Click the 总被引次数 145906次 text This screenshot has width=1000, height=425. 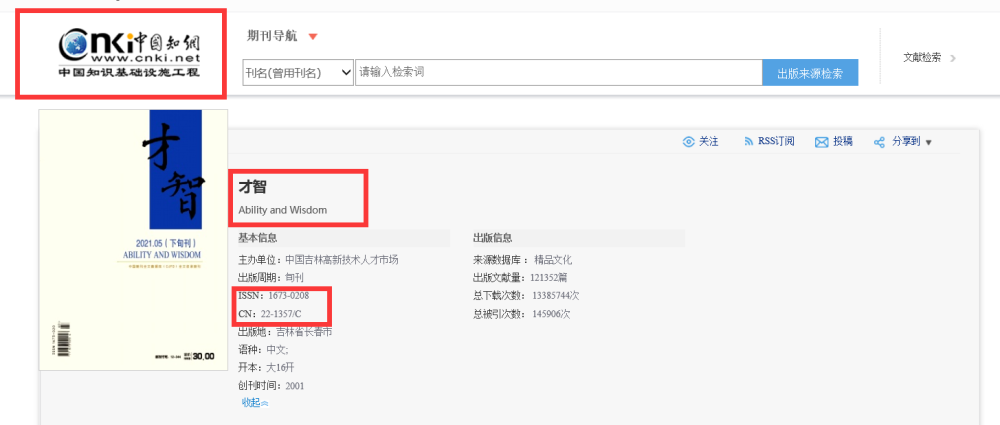522,313
